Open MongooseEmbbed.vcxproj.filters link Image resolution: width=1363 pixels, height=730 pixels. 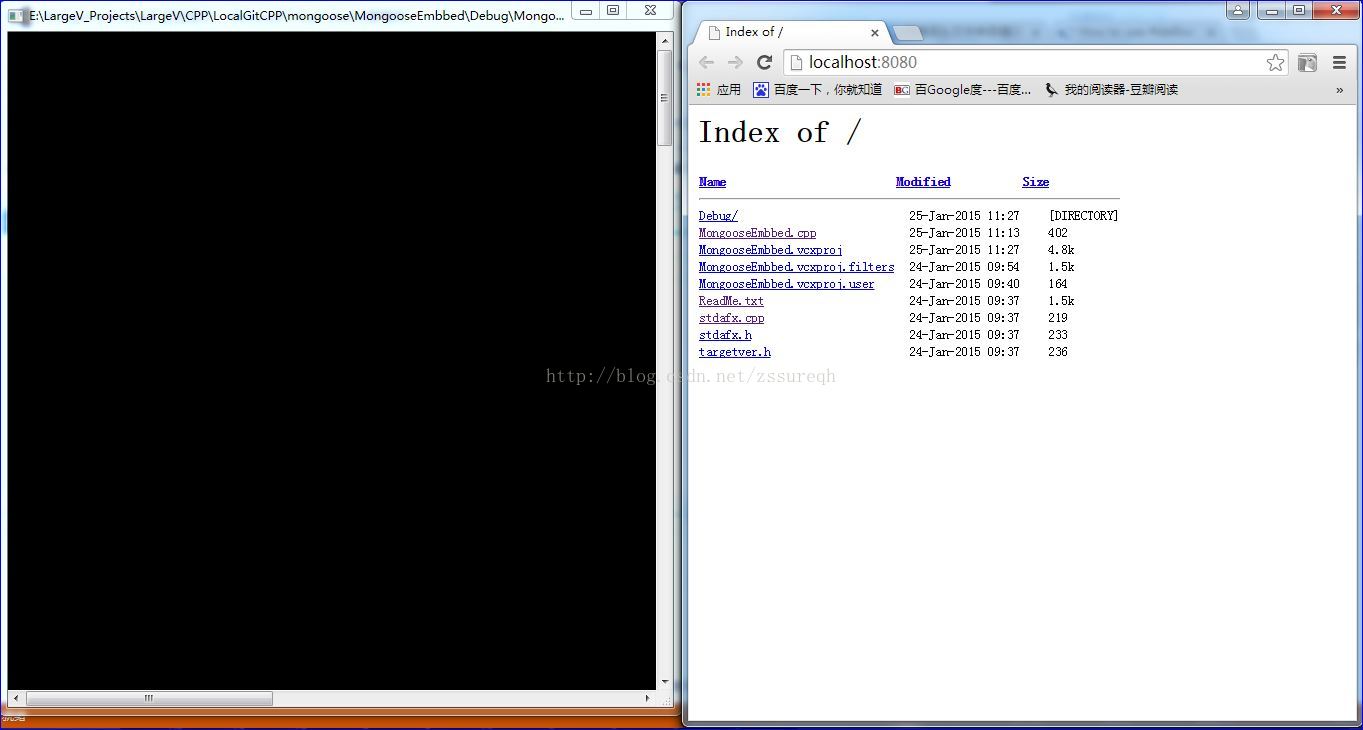[x=796, y=267]
